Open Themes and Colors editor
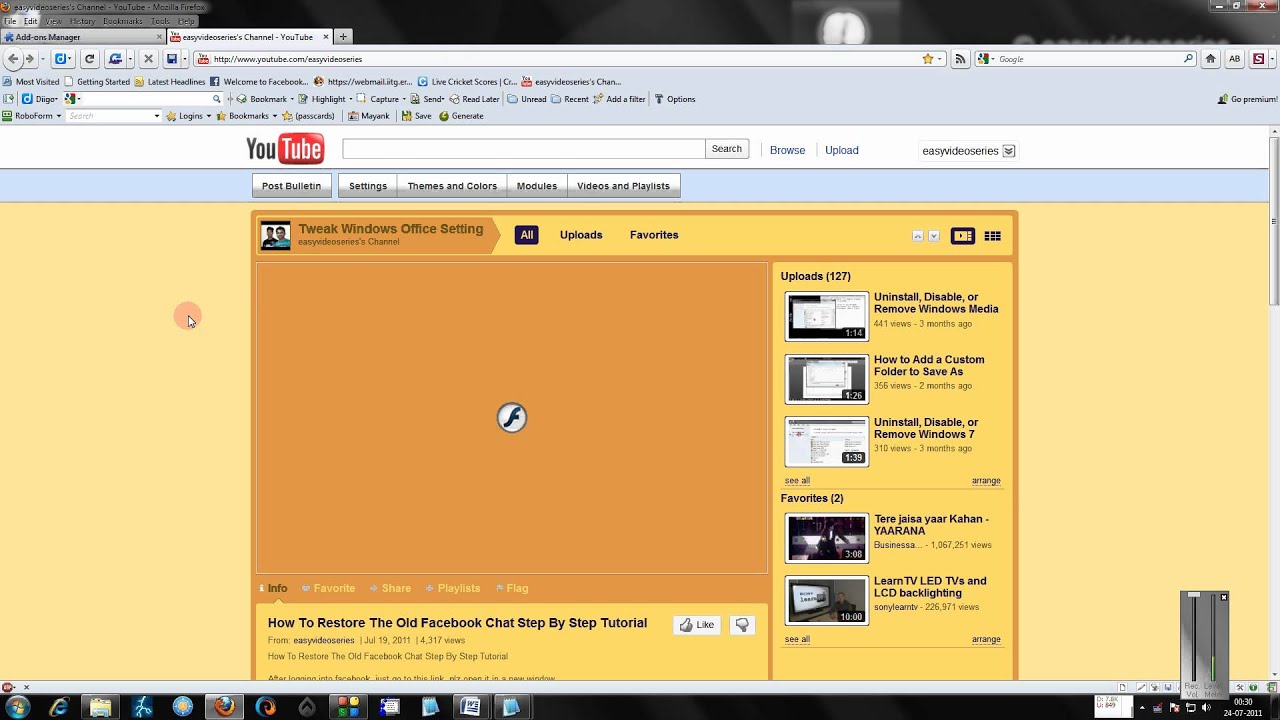The image size is (1280, 720). pyautogui.click(x=452, y=186)
